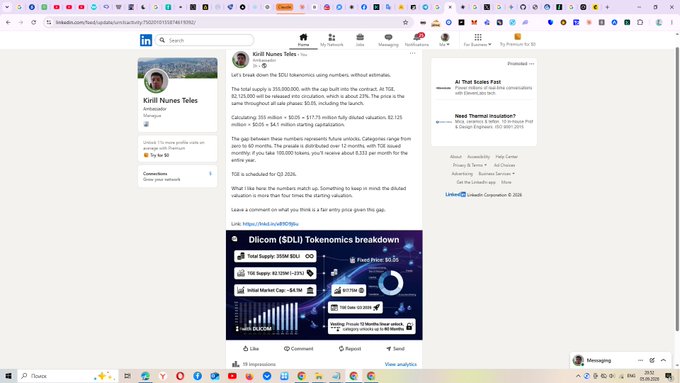Open the Dlicom Tokenomics breakdown image
Viewport: 680px width, 383px height.
pyautogui.click(x=324, y=285)
